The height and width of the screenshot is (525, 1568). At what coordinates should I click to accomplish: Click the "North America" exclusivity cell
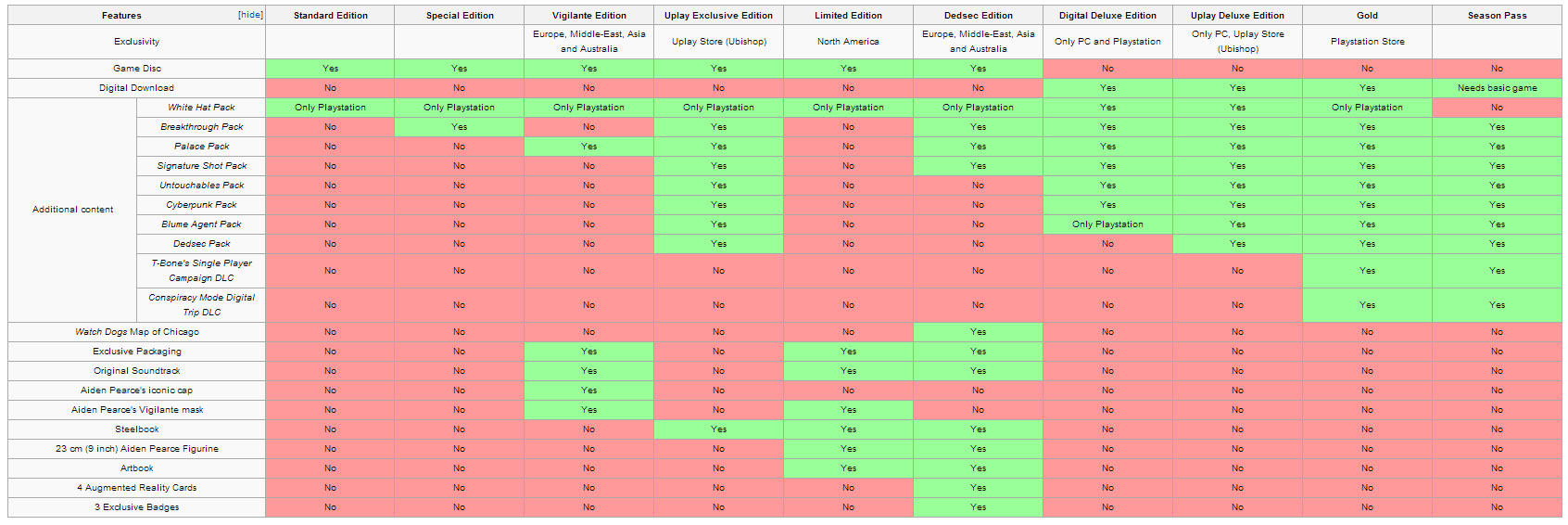click(x=848, y=42)
